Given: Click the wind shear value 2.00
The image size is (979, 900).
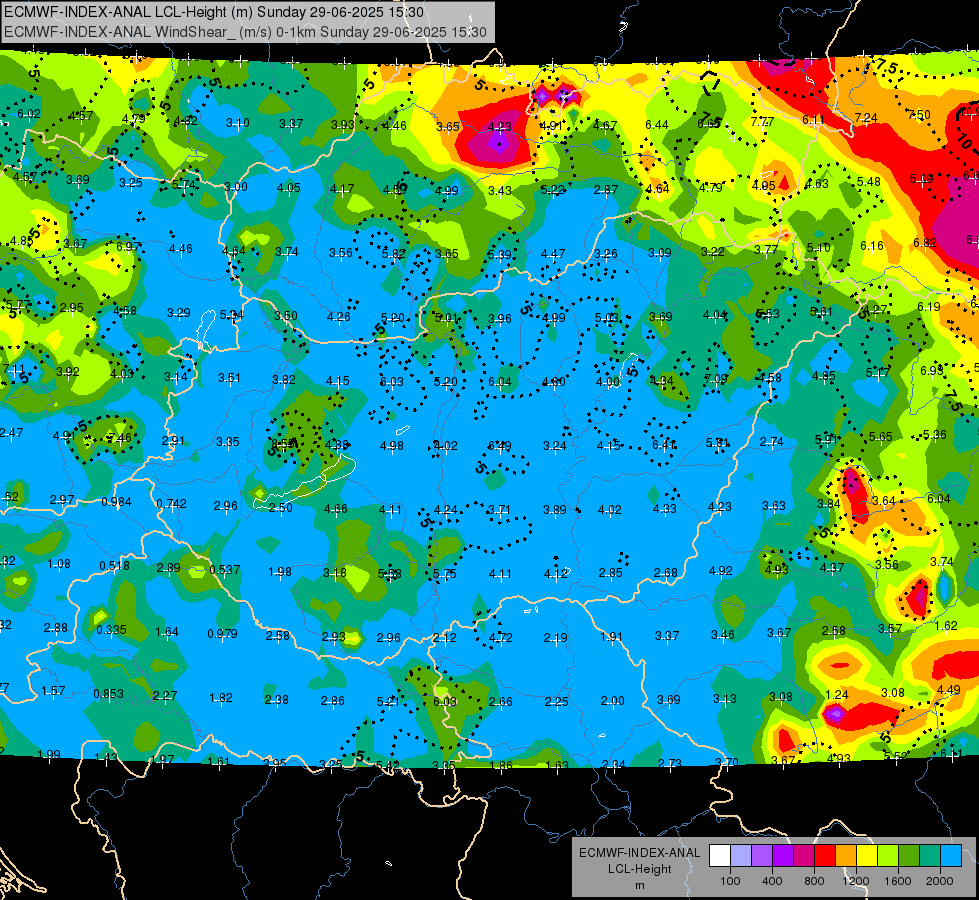Looking at the screenshot, I should [612, 701].
